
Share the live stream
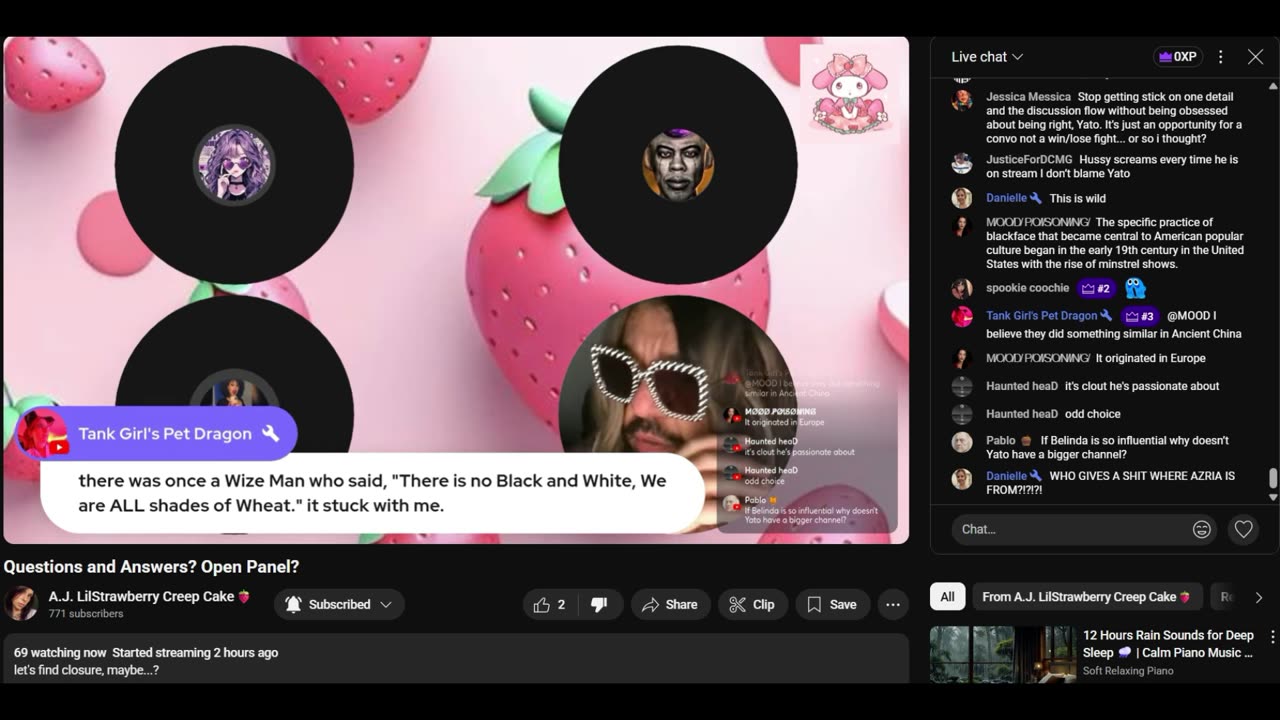(x=670, y=604)
